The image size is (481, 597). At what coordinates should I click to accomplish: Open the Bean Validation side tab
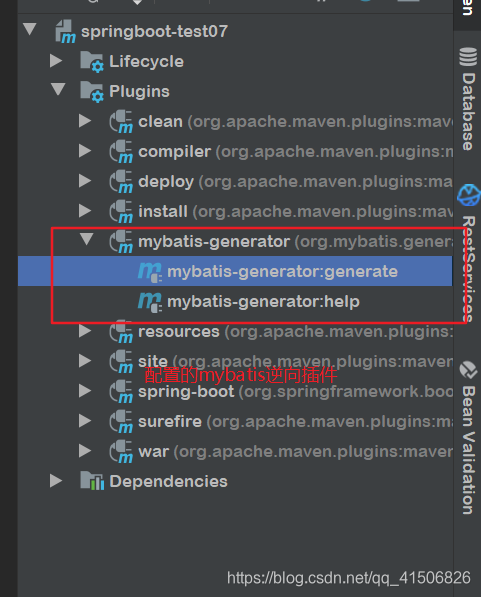coord(468,438)
